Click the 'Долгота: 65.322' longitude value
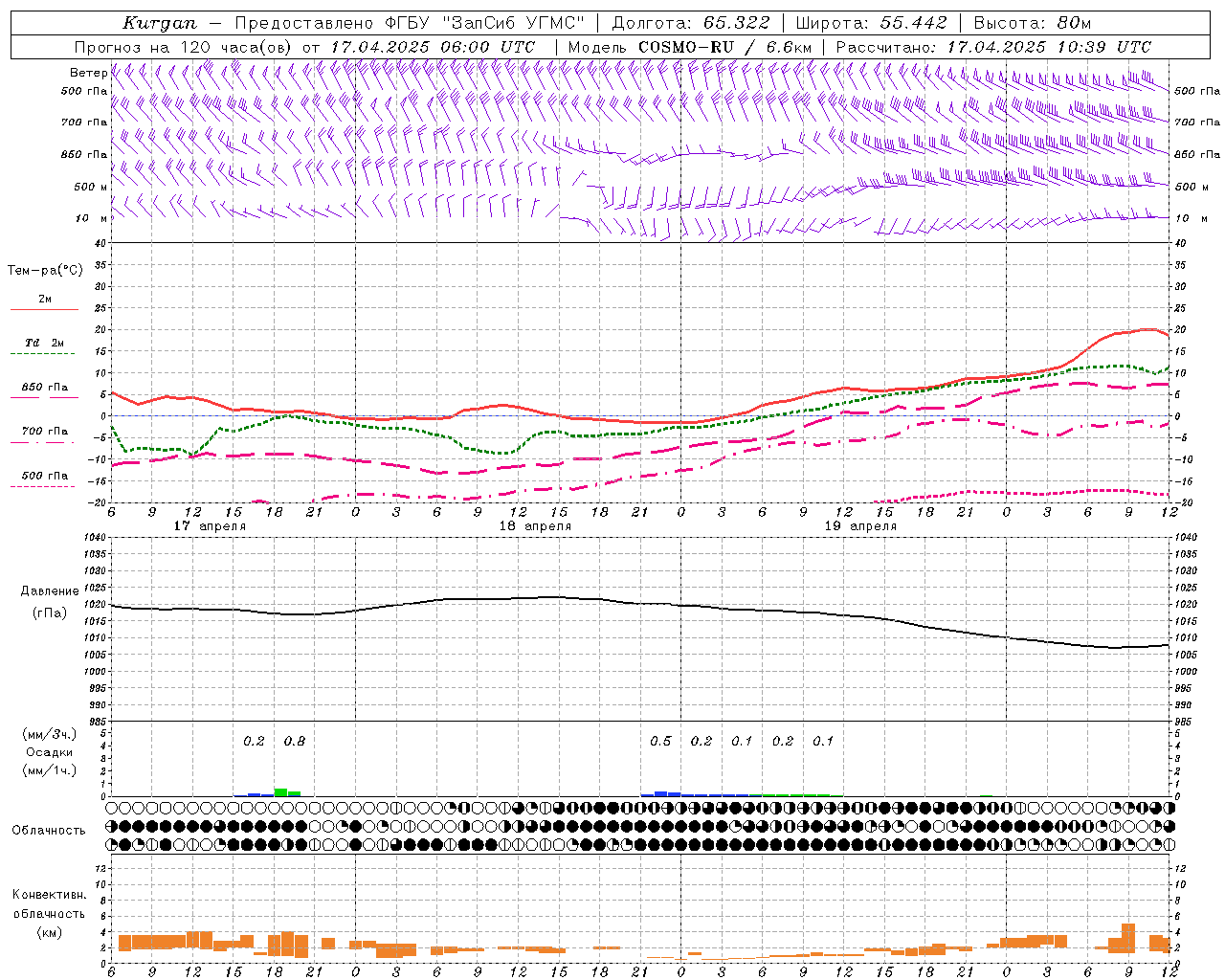Image resolution: width=1225 pixels, height=980 pixels. [690, 23]
